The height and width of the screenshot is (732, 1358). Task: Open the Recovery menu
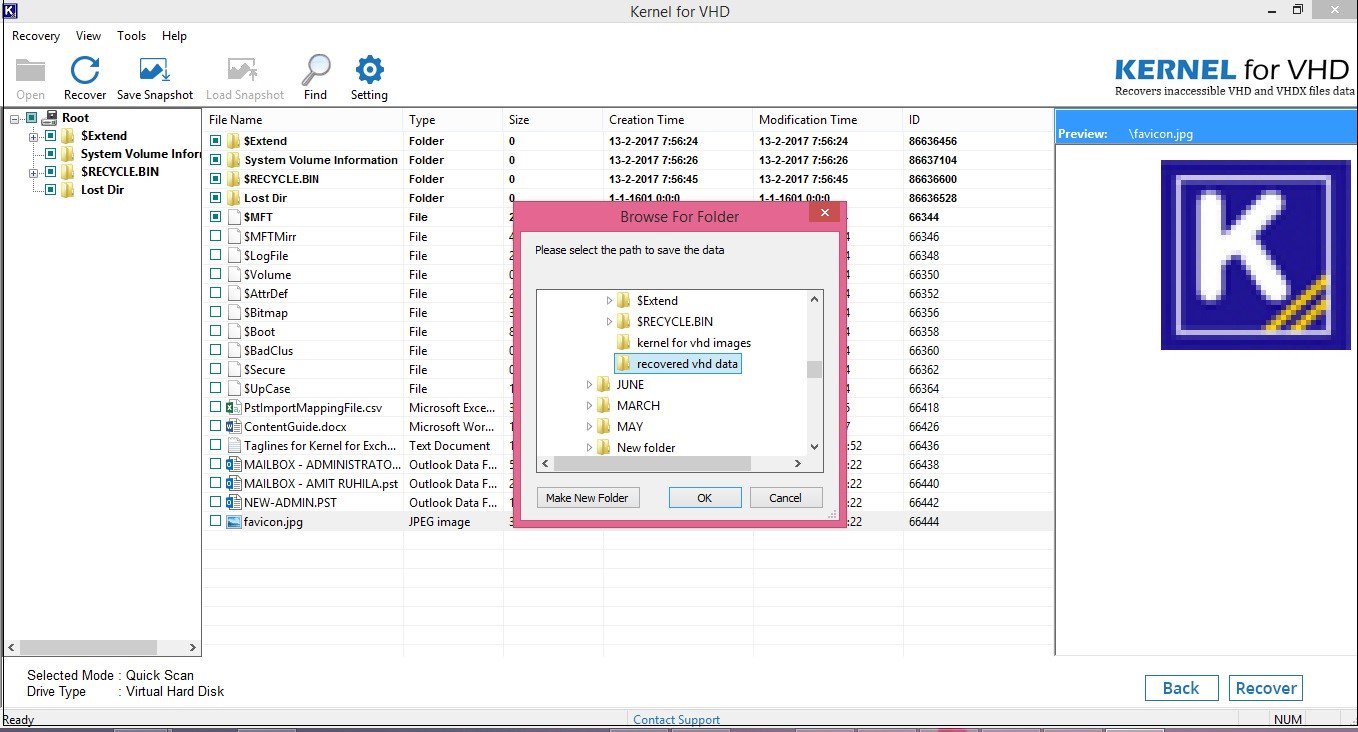[36, 36]
